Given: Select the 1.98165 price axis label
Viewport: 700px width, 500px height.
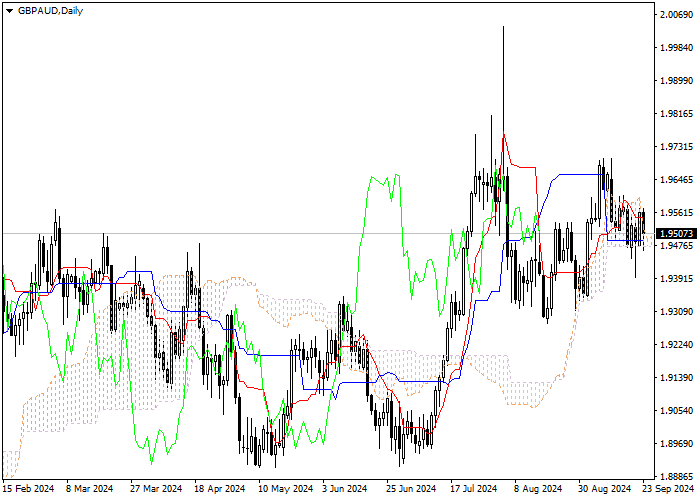Looking at the screenshot, I should pyautogui.click(x=676, y=114).
